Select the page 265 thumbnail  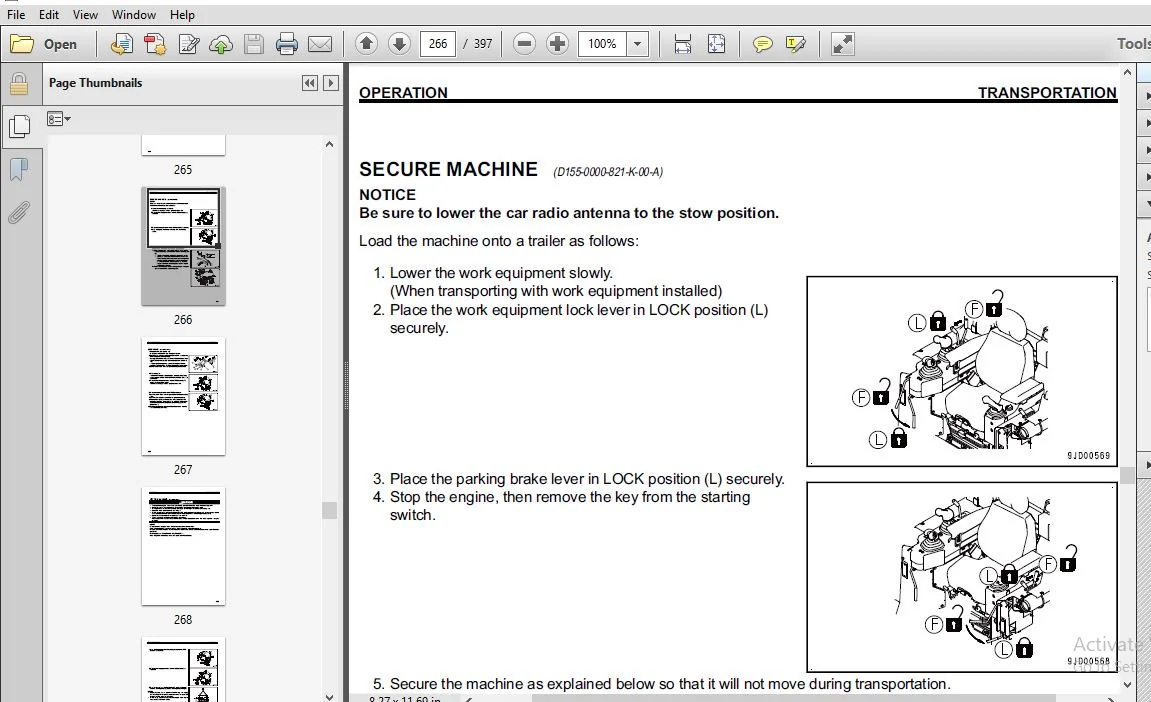(x=184, y=145)
